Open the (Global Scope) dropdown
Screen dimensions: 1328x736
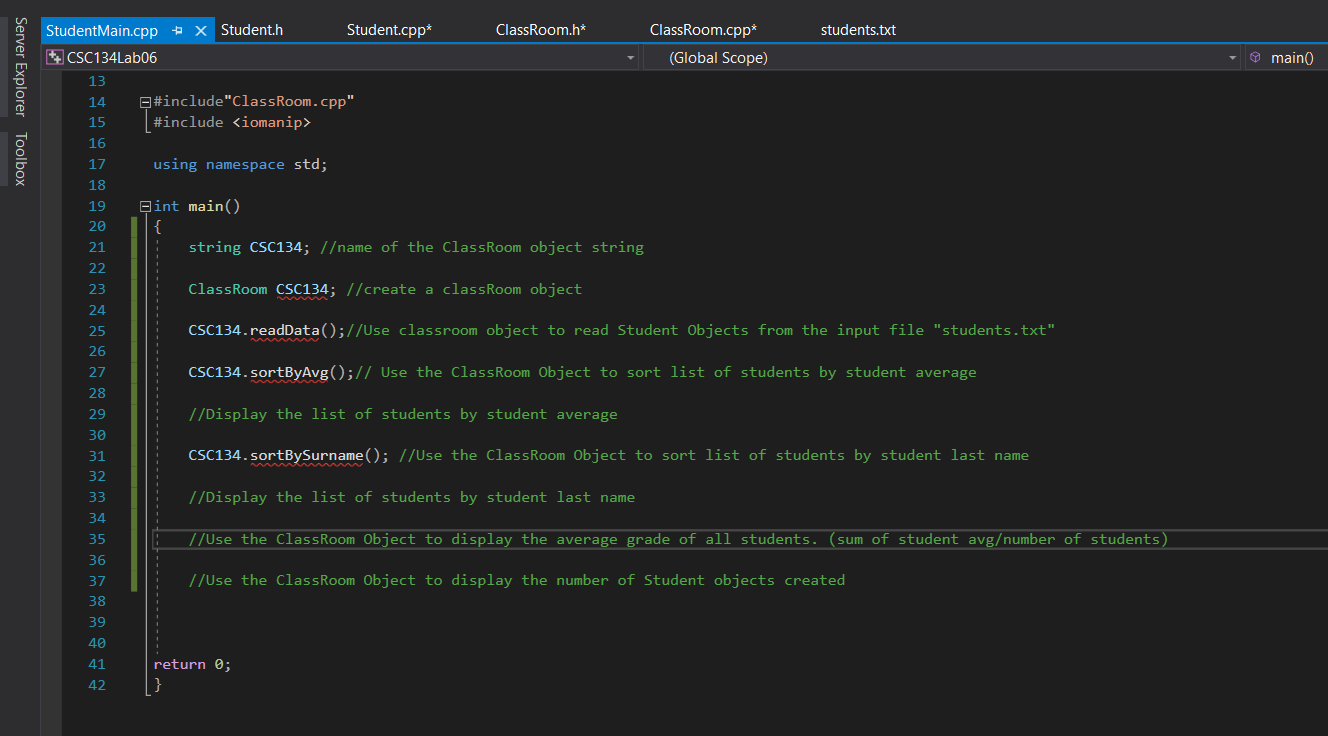1233,58
